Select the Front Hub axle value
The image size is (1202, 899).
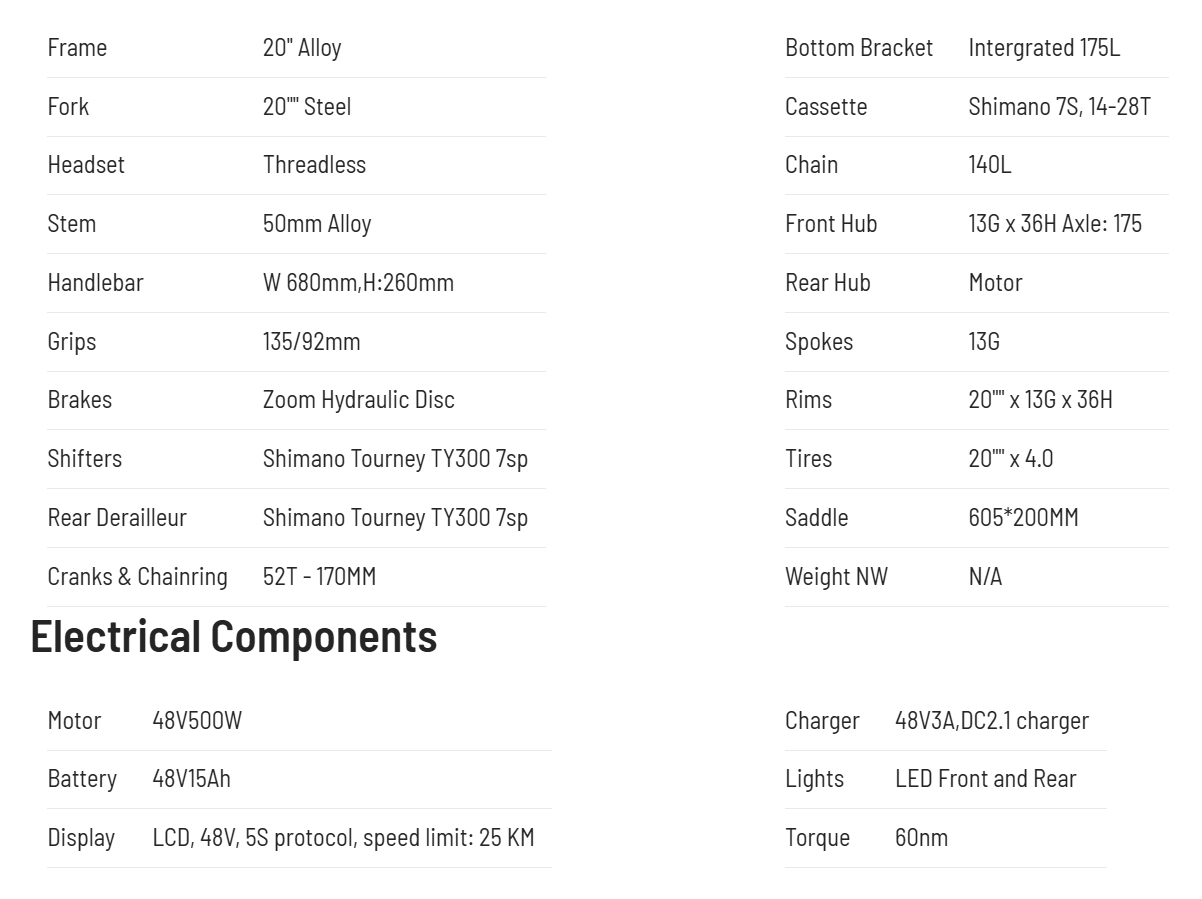click(1054, 224)
